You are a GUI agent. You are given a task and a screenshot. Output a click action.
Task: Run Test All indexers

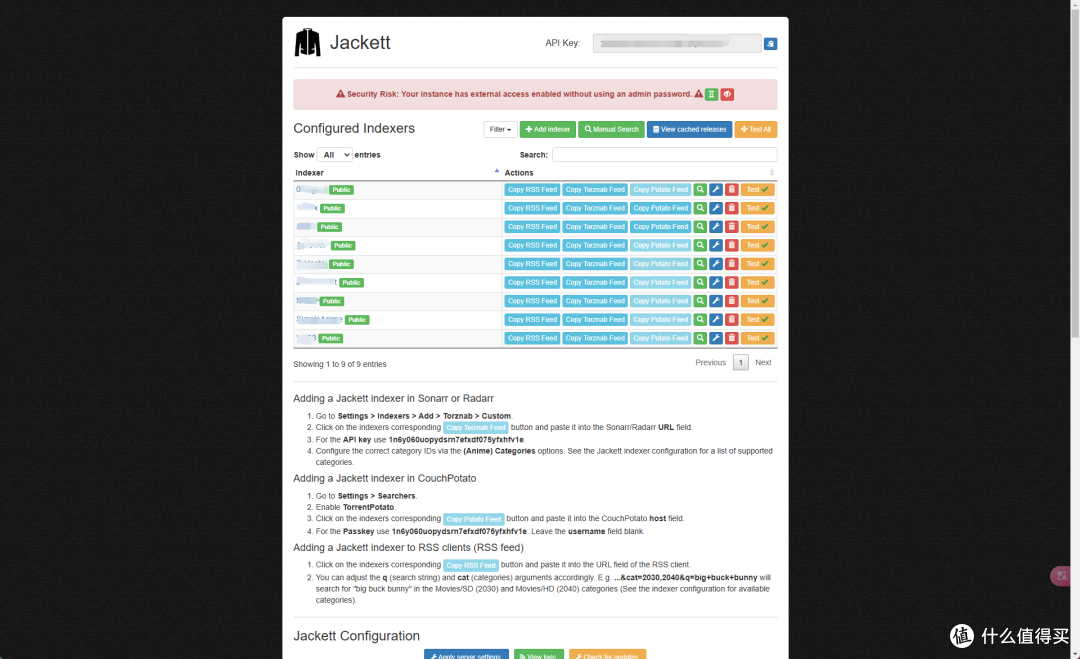click(x=756, y=129)
